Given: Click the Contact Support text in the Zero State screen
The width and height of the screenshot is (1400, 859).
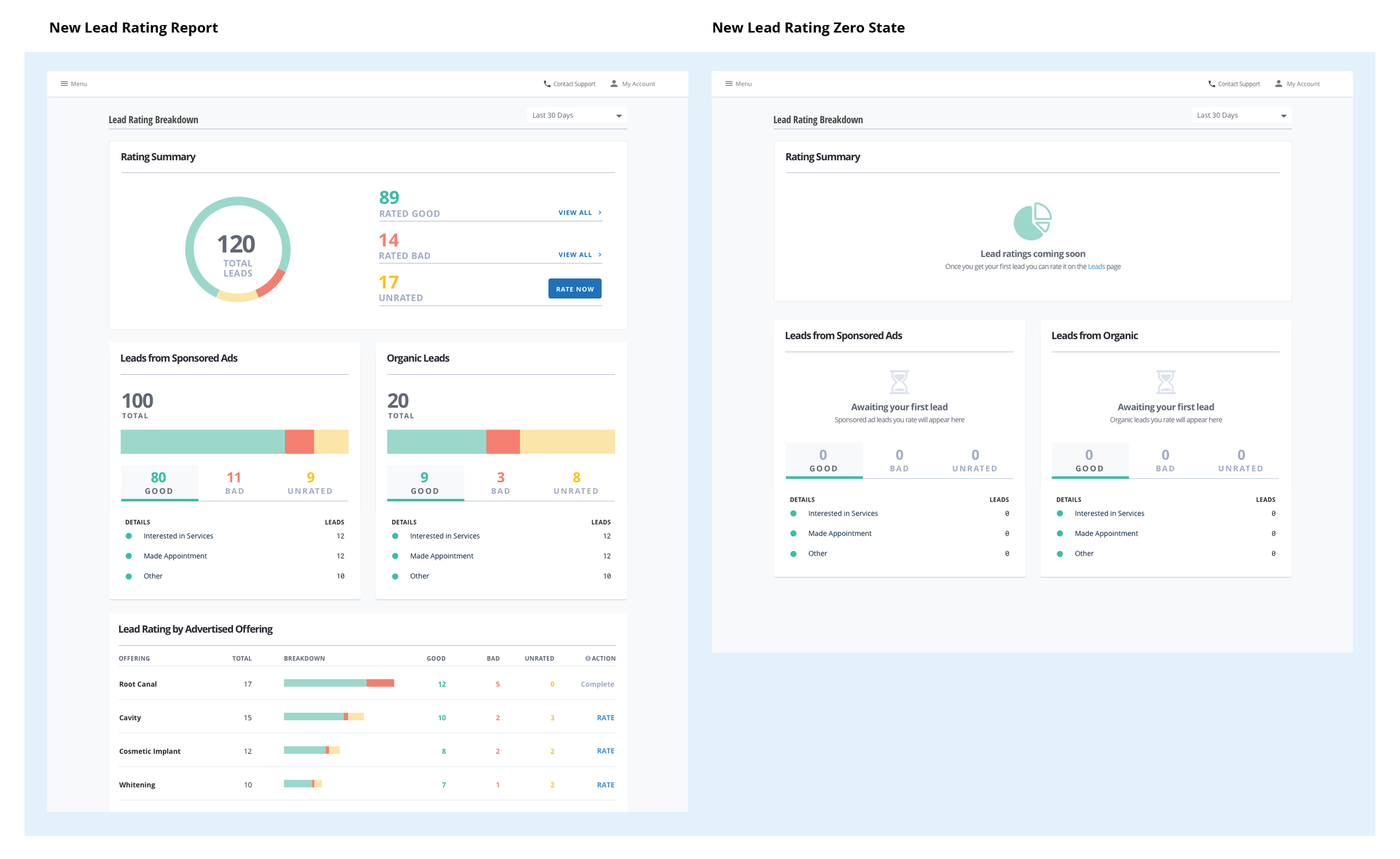Looking at the screenshot, I should [x=1239, y=83].
